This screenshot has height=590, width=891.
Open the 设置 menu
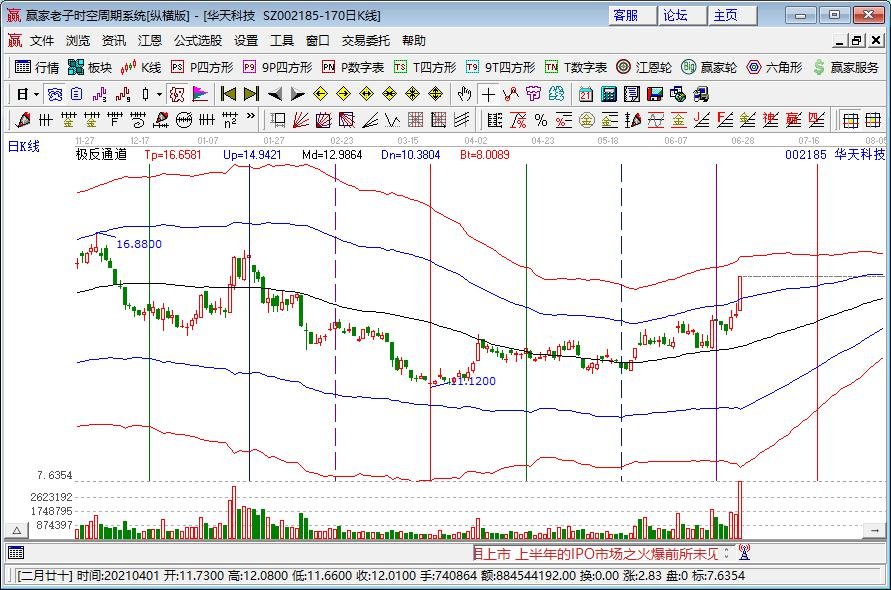[246, 41]
